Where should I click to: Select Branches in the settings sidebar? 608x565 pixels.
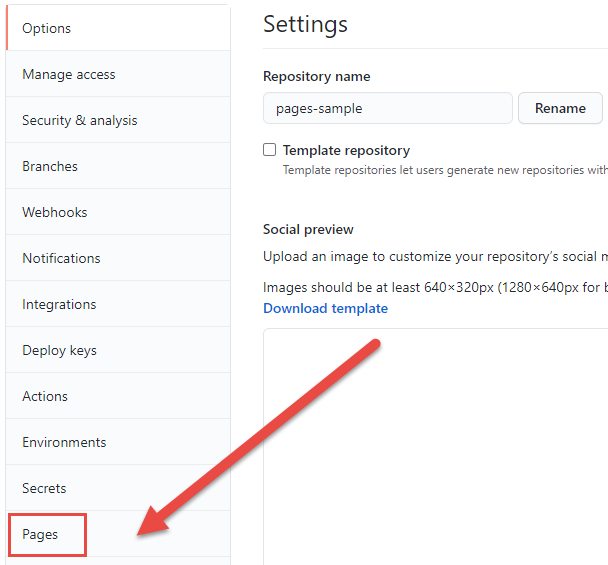(118, 166)
